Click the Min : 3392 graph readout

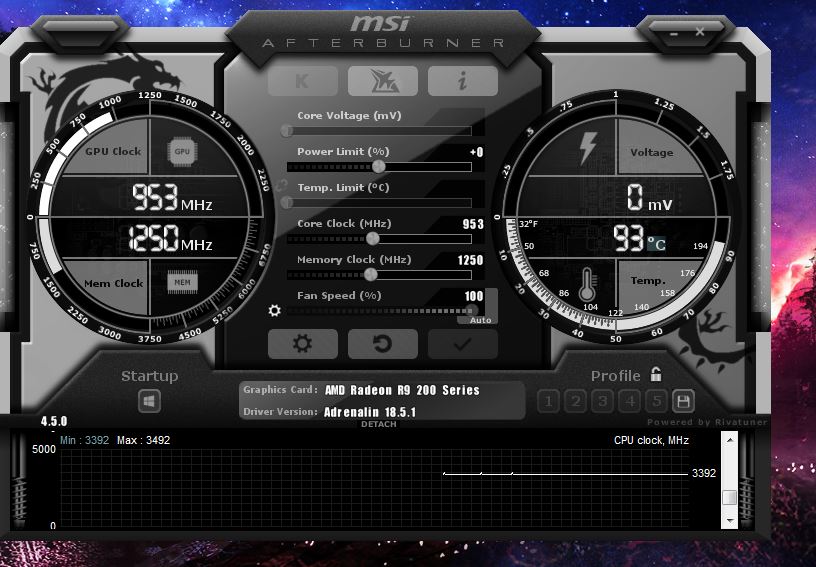pos(84,440)
